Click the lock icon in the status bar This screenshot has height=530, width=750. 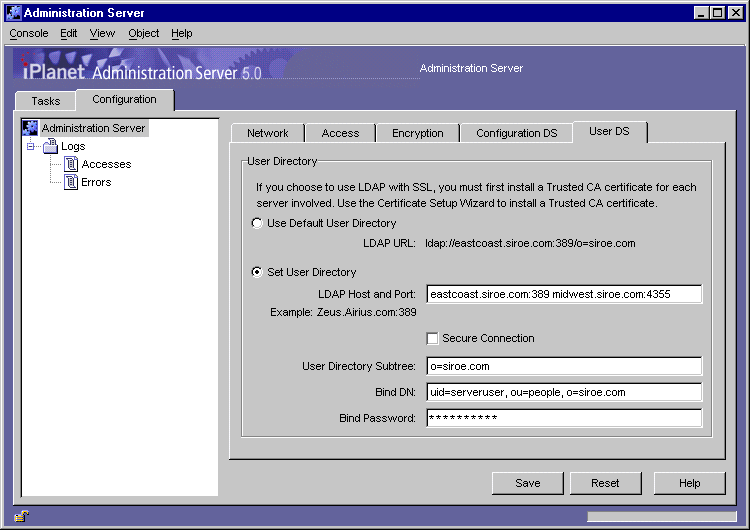22,516
